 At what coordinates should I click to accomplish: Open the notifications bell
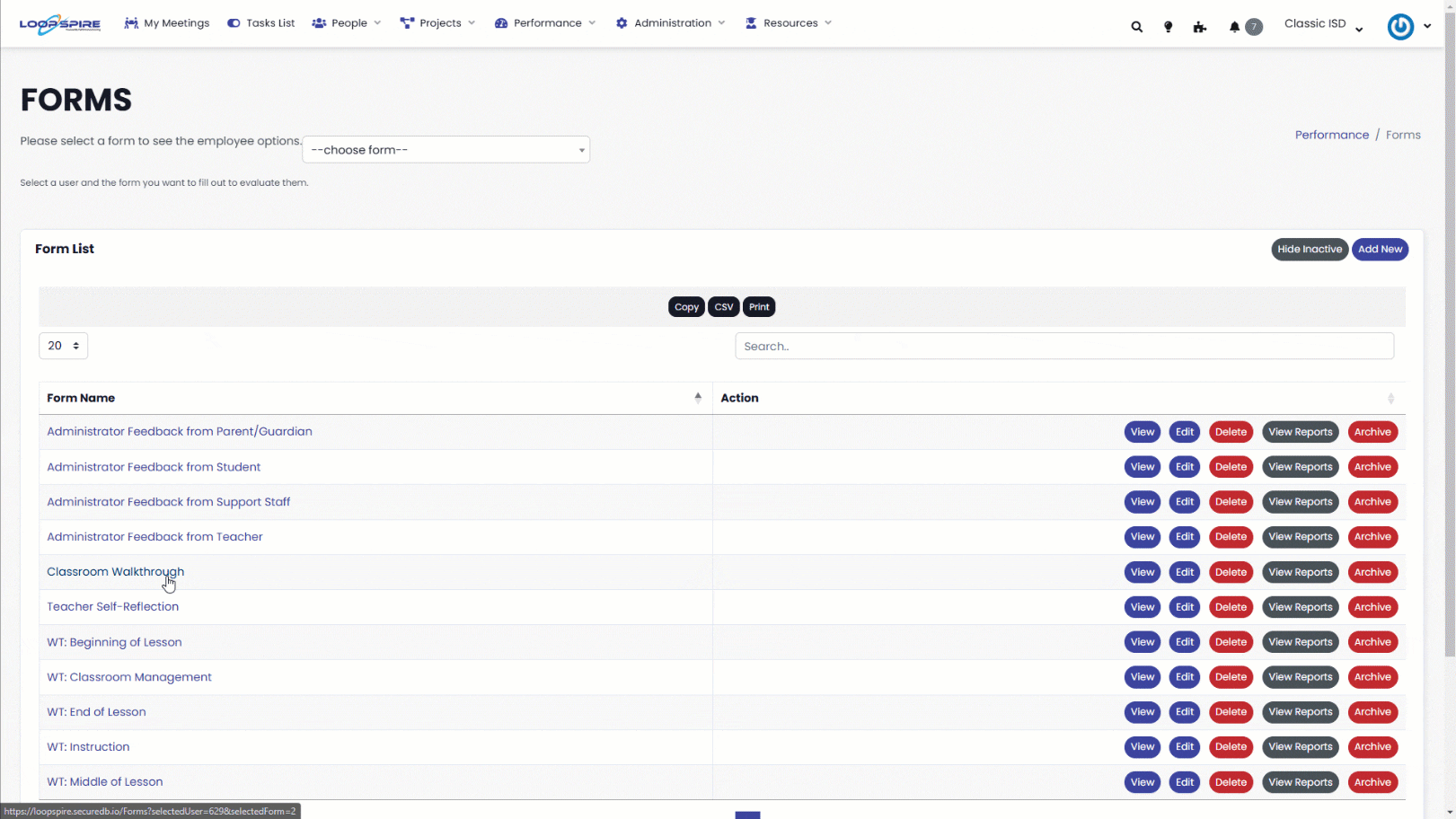pyautogui.click(x=1235, y=27)
